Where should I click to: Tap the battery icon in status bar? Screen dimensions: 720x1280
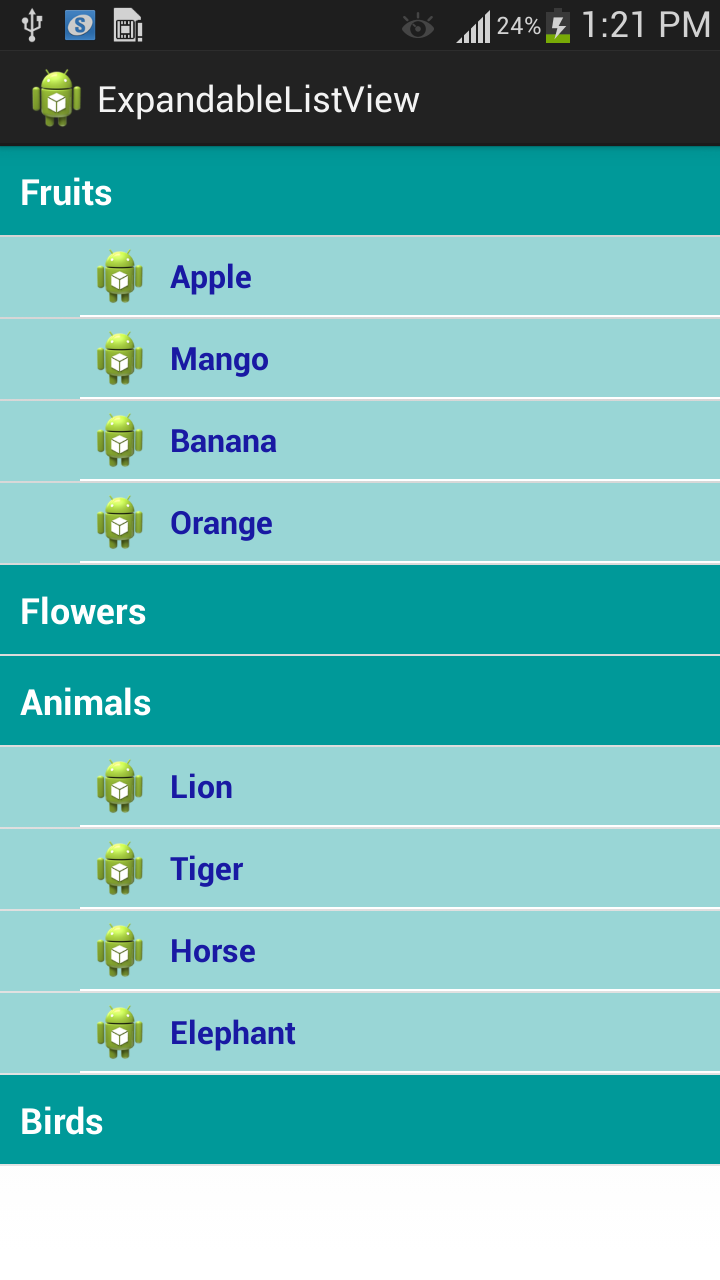click(558, 26)
